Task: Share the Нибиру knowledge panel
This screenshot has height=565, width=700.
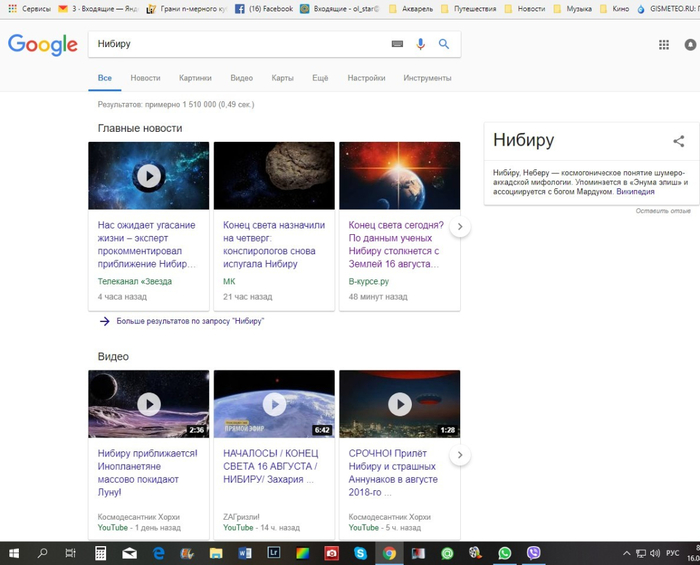Action: [x=679, y=141]
